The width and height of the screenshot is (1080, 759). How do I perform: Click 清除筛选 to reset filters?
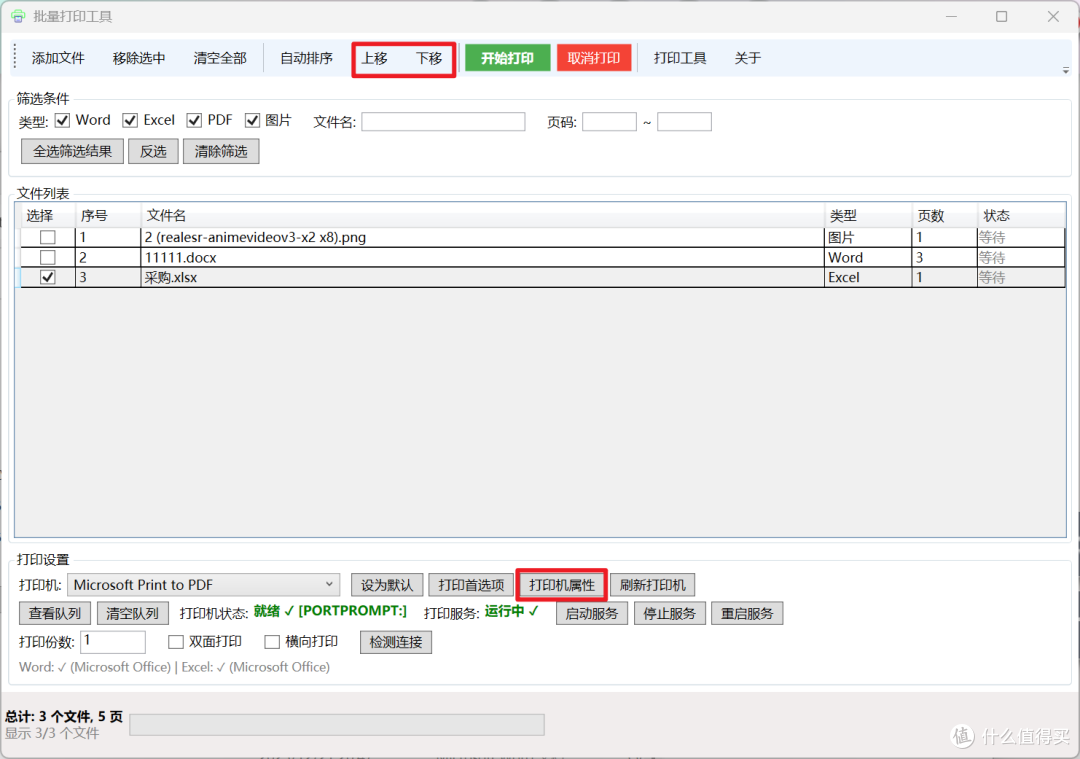[221, 152]
